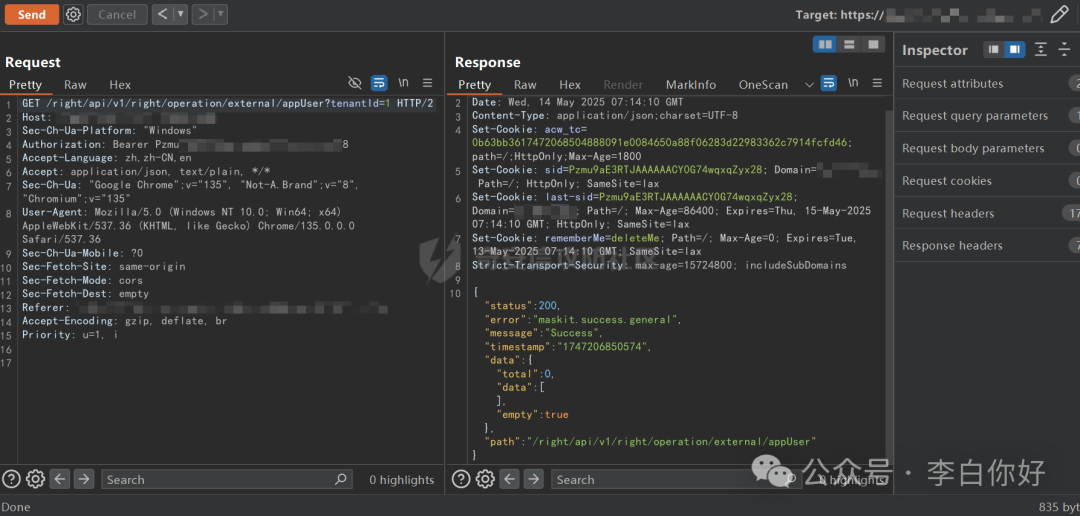This screenshot has width=1080, height=516.
Task: Go to next request with forward arrow
Action: pos(202,14)
